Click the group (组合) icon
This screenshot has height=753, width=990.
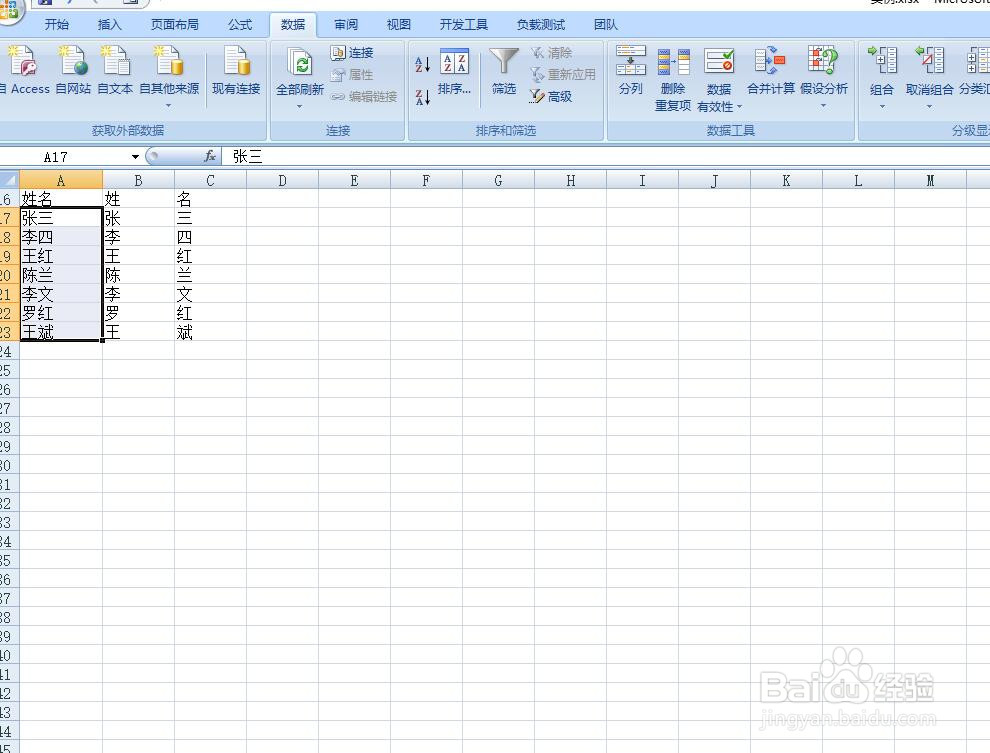coord(882,61)
